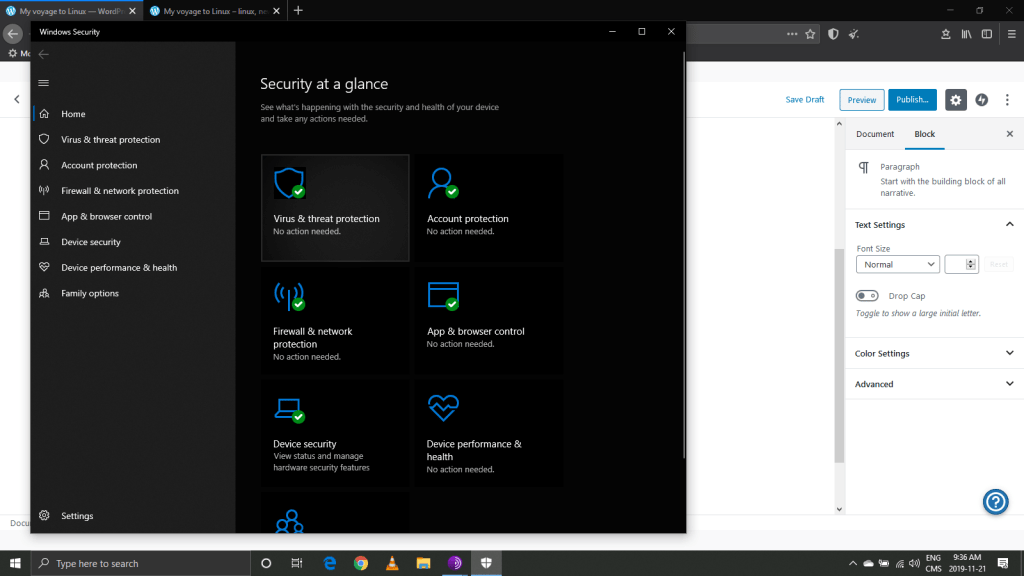
Task: Click the WordPress settings gear icon
Action: click(x=956, y=100)
